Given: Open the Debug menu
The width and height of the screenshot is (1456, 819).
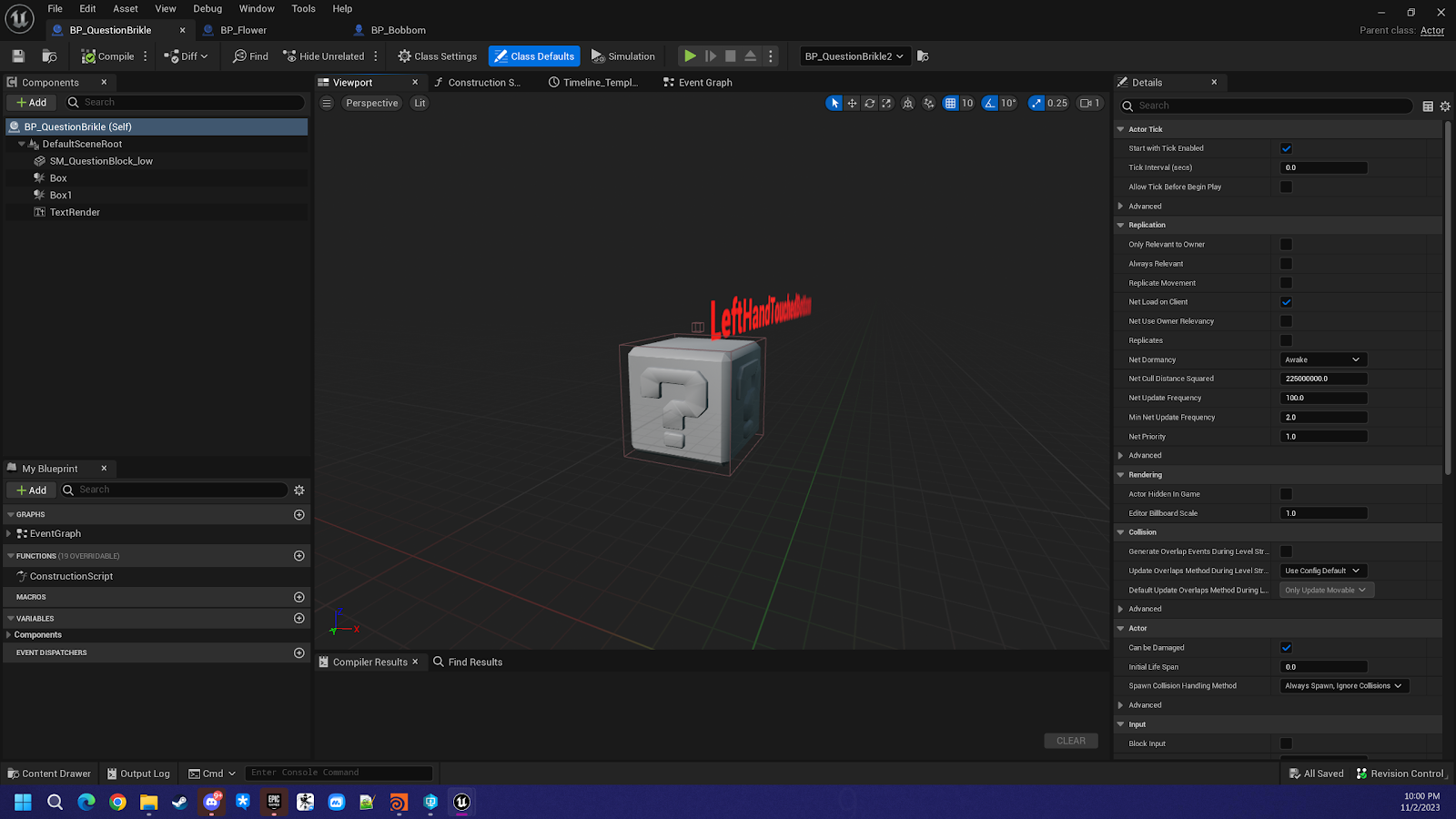Looking at the screenshot, I should point(207,9).
